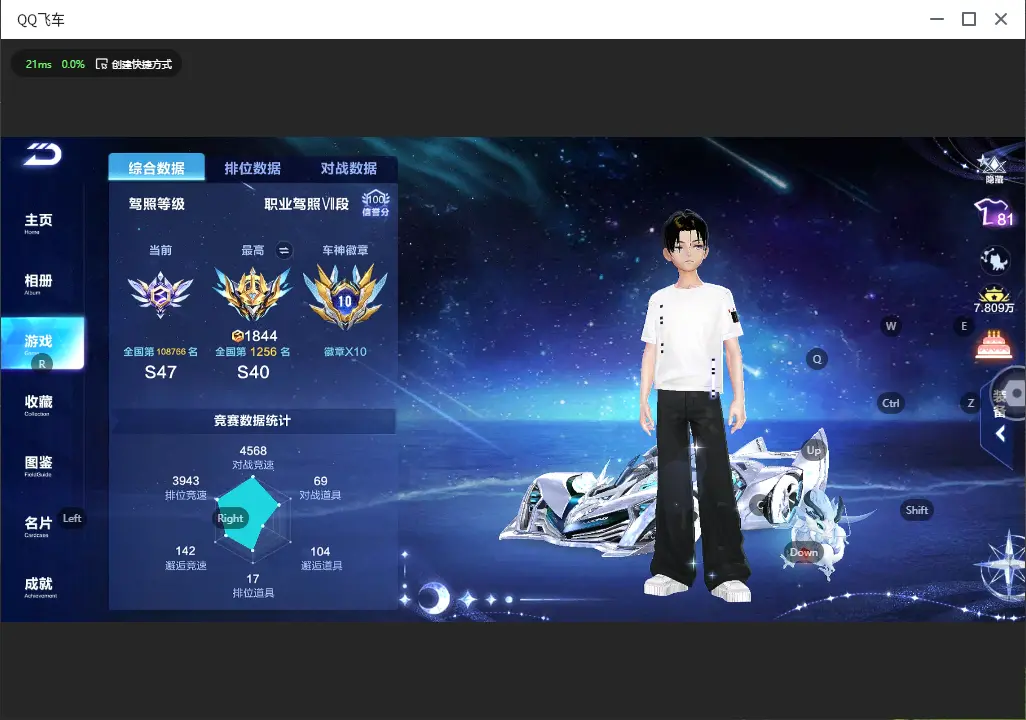Click the S47 season label

160,372
